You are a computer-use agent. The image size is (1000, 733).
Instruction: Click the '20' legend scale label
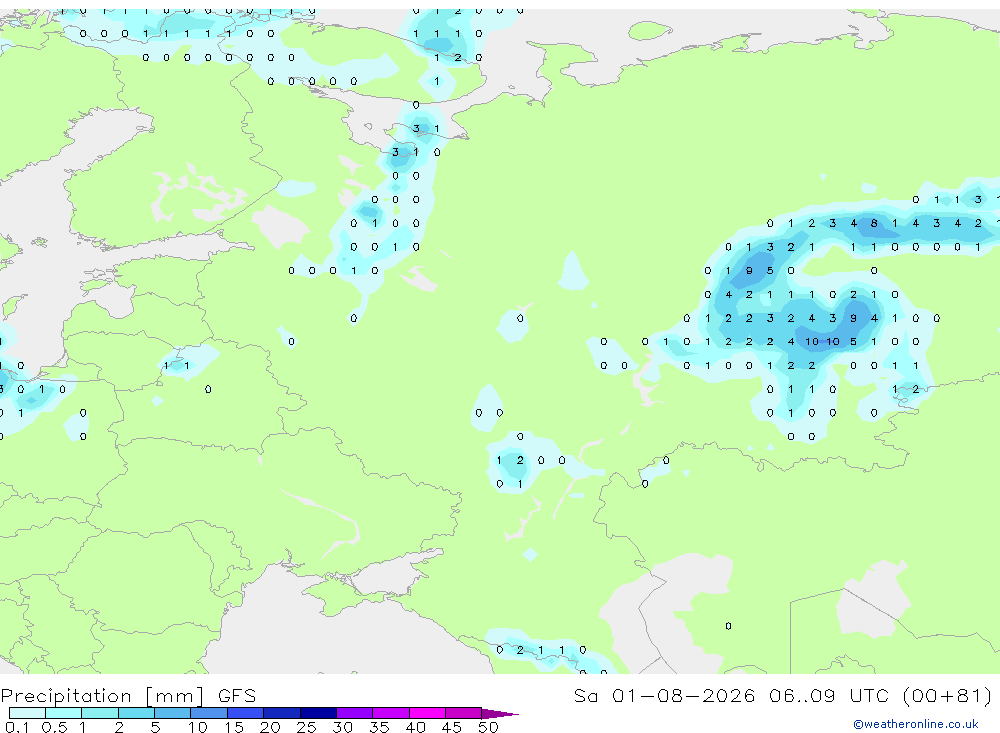(x=270, y=727)
